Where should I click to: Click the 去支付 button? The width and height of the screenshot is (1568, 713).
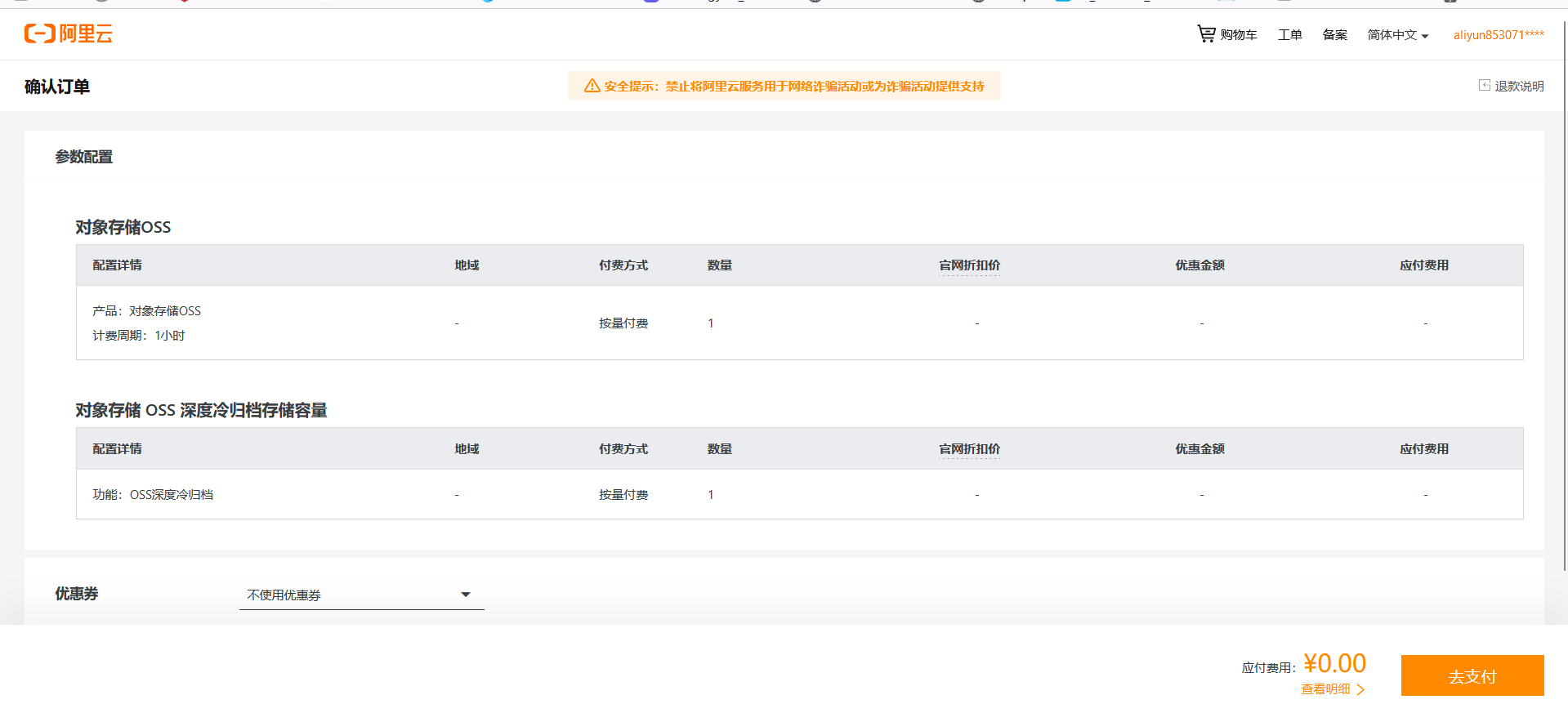(1472, 675)
